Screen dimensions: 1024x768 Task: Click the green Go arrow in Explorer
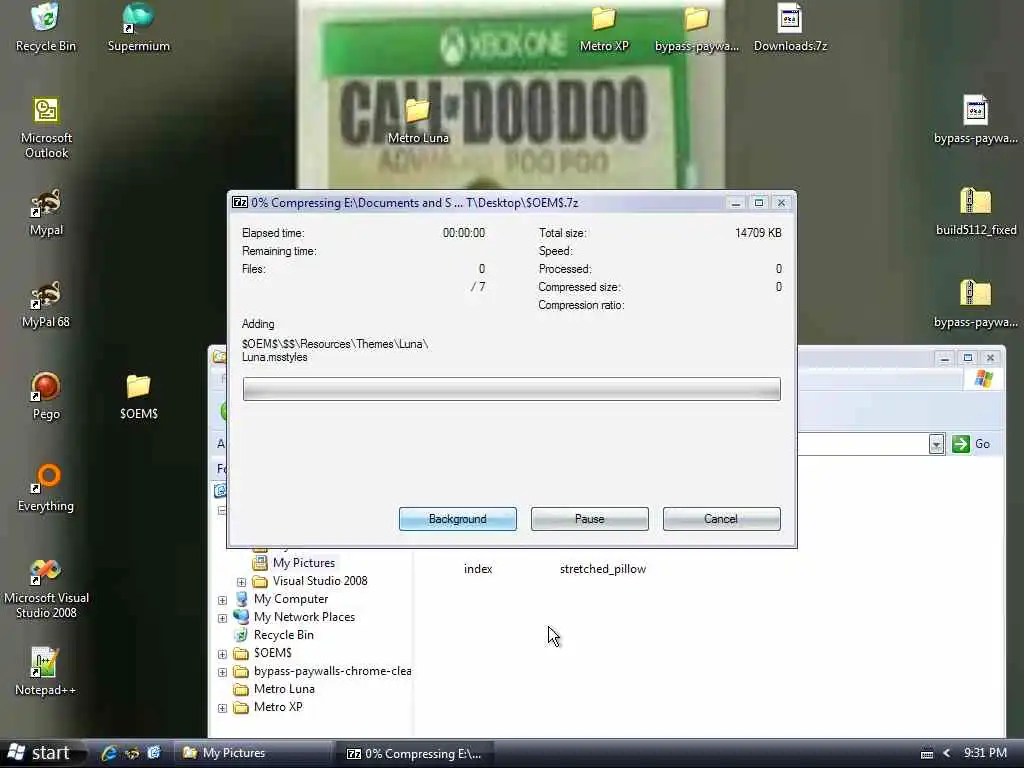click(x=961, y=444)
